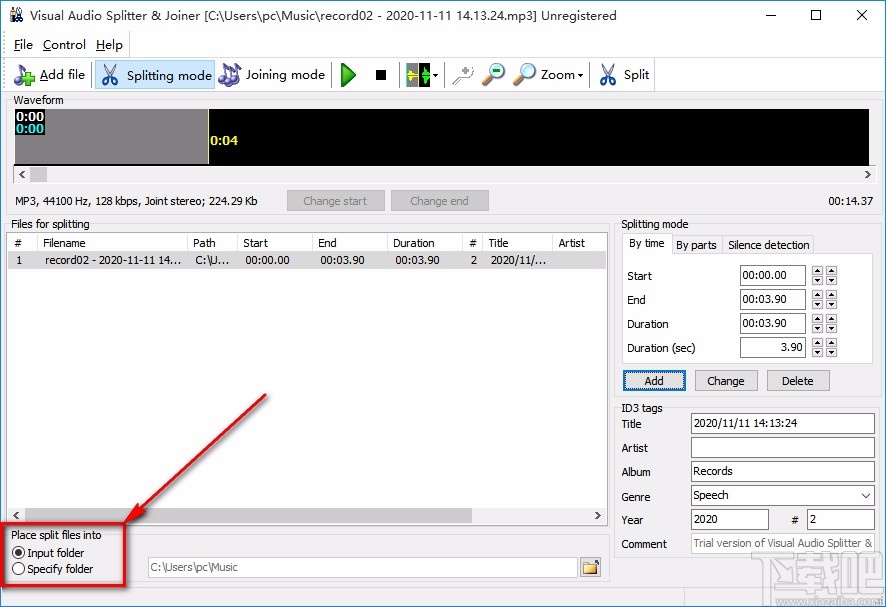This screenshot has width=886, height=607.
Task: Stop playback with the black square icon
Action: [x=381, y=75]
